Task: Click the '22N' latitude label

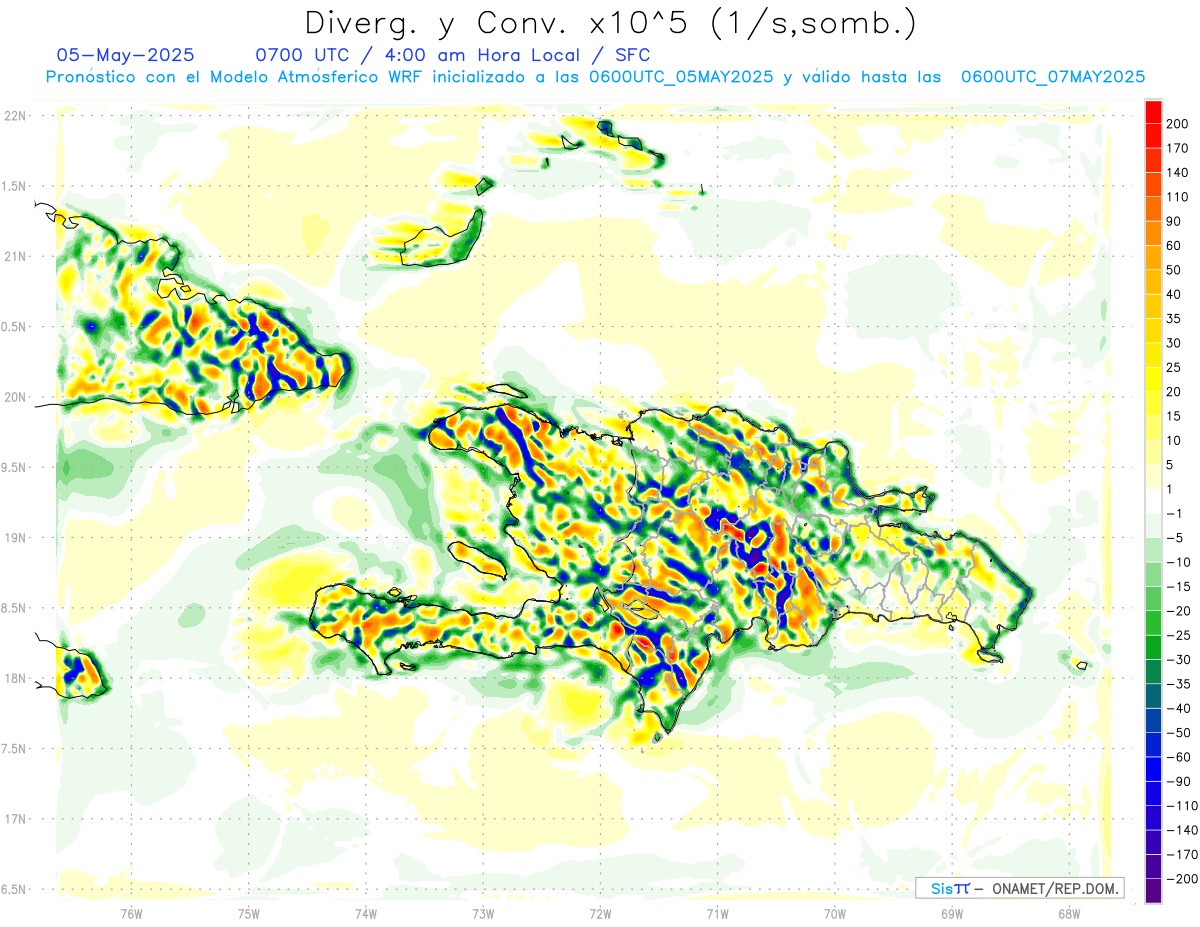Action: pos(14,116)
